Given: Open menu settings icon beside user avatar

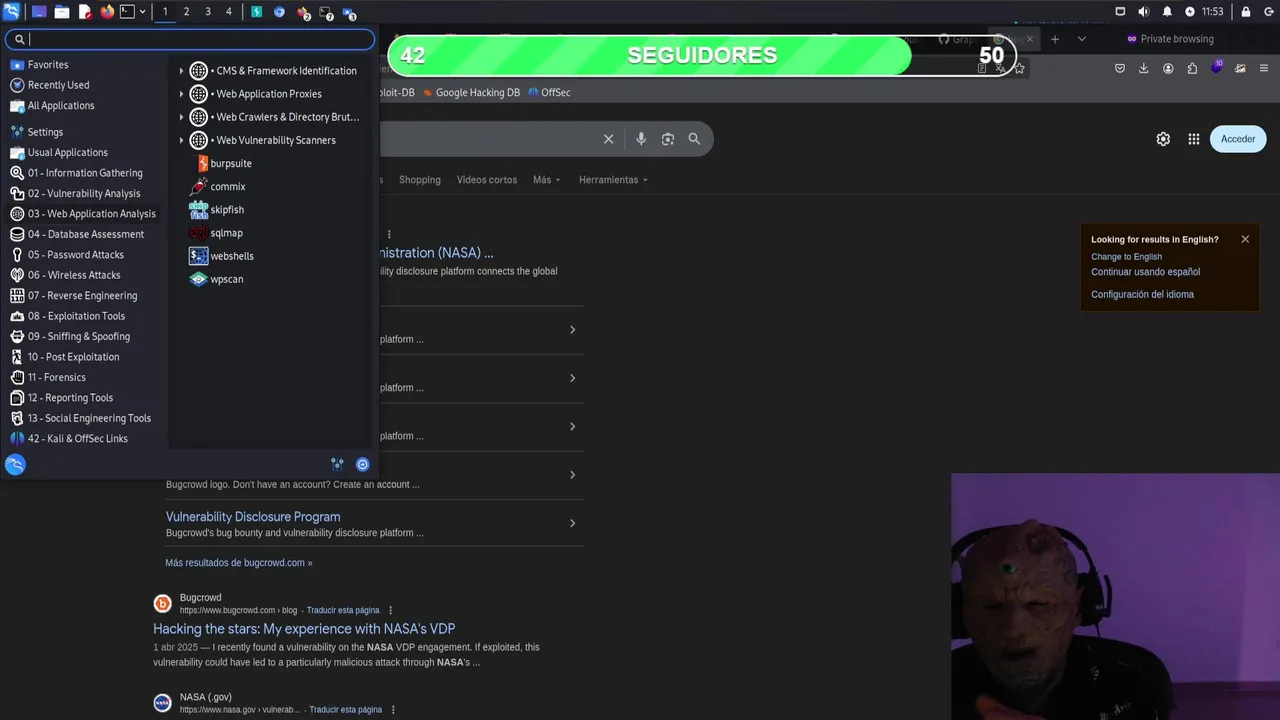Looking at the screenshot, I should [x=337, y=464].
